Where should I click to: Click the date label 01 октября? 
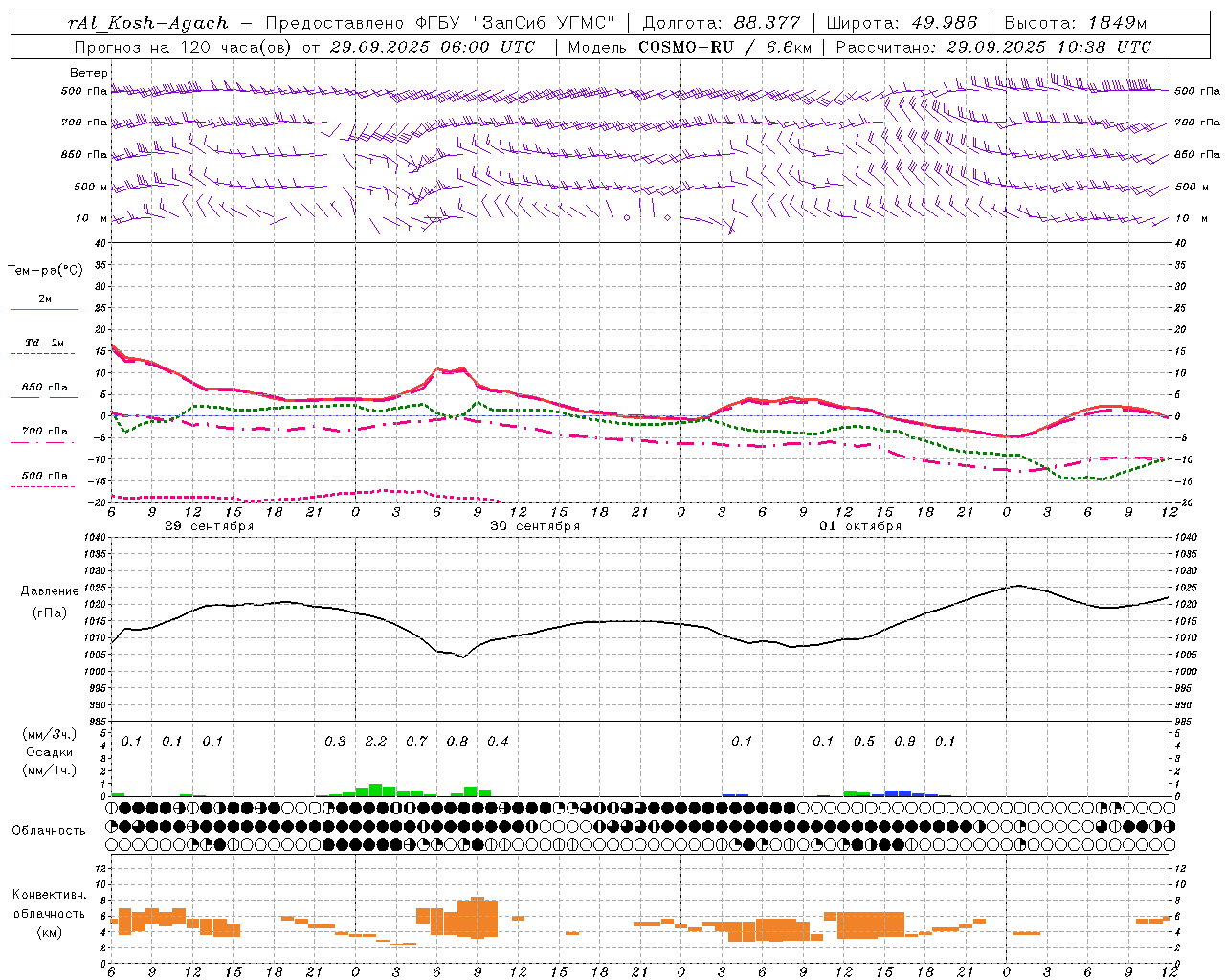(860, 526)
